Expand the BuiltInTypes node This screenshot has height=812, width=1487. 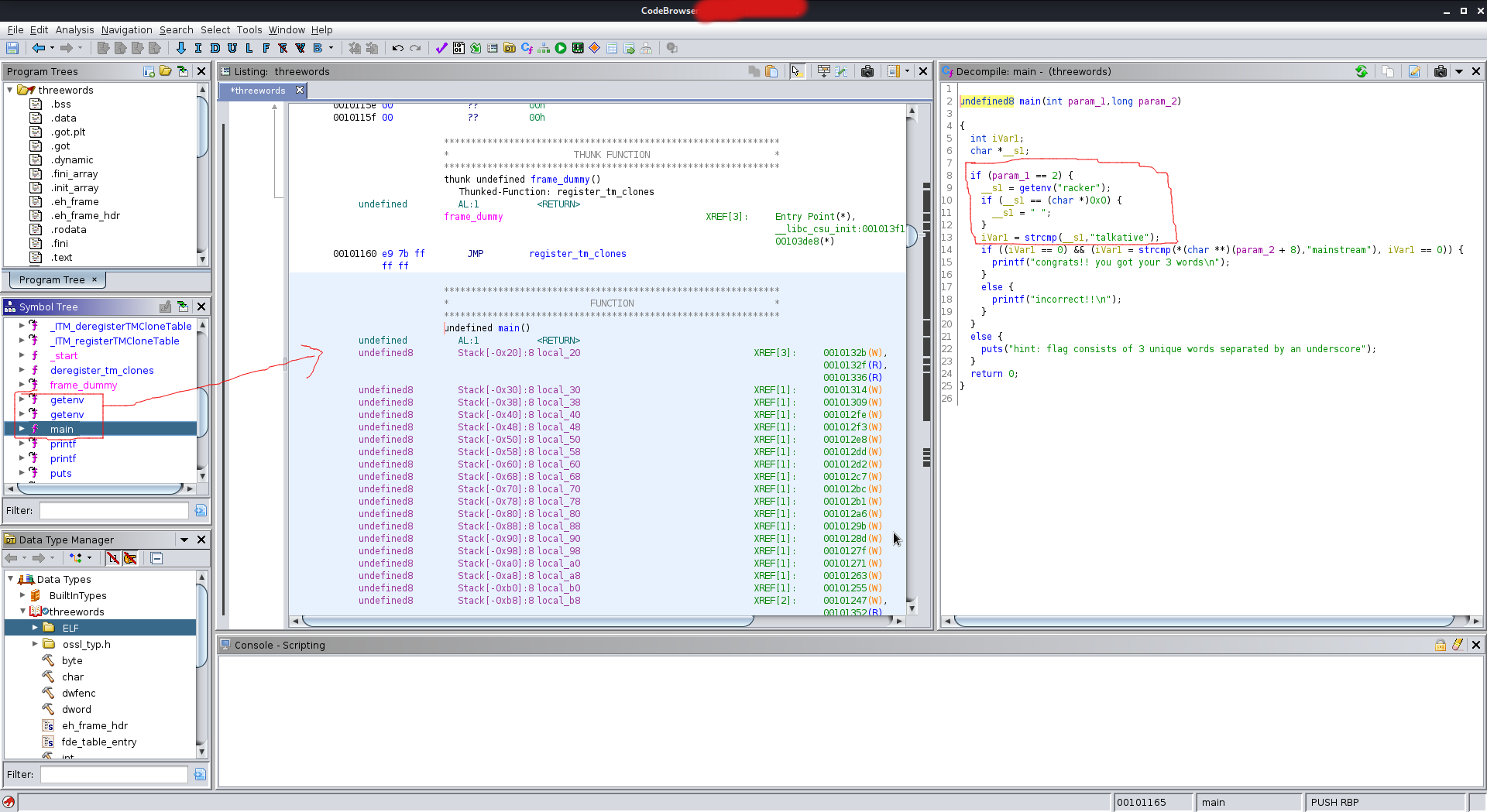pyautogui.click(x=22, y=595)
